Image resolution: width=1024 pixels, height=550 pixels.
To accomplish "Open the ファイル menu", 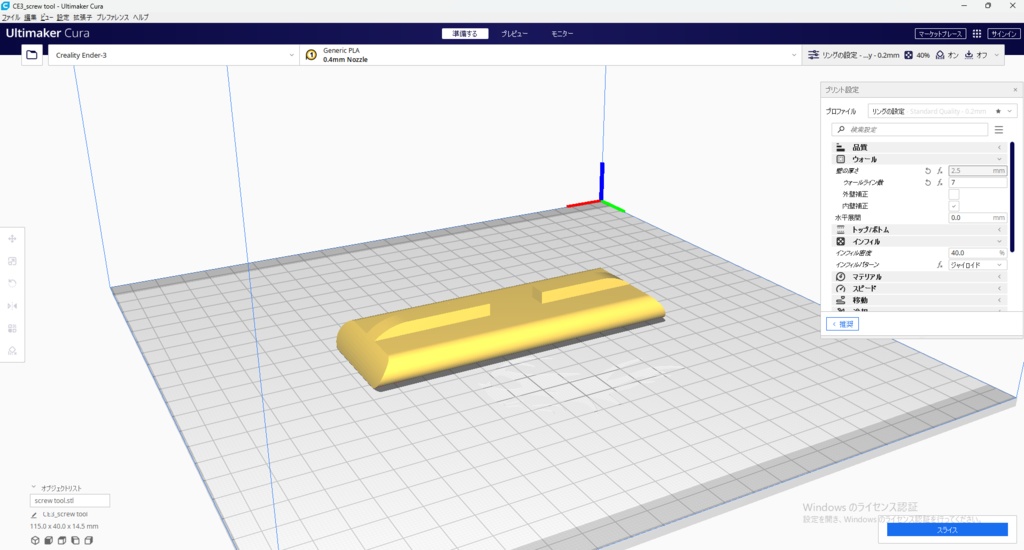I will click(11, 18).
